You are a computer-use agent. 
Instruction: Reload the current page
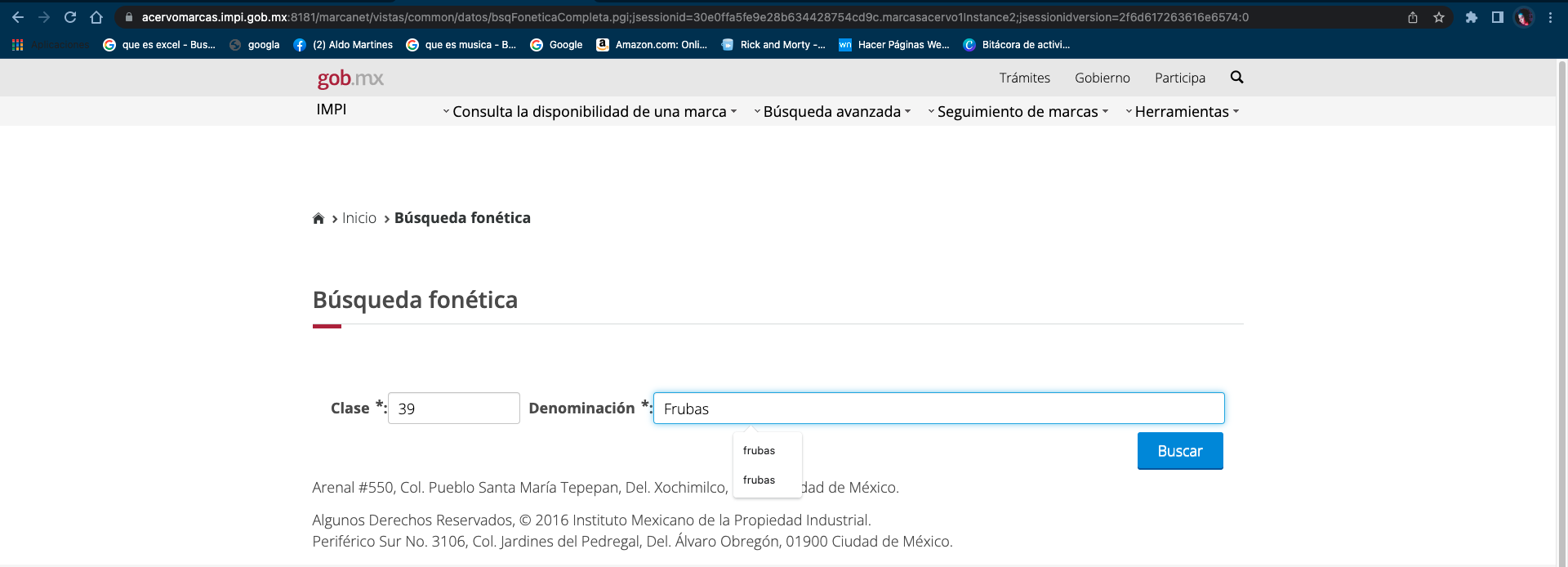[x=70, y=17]
